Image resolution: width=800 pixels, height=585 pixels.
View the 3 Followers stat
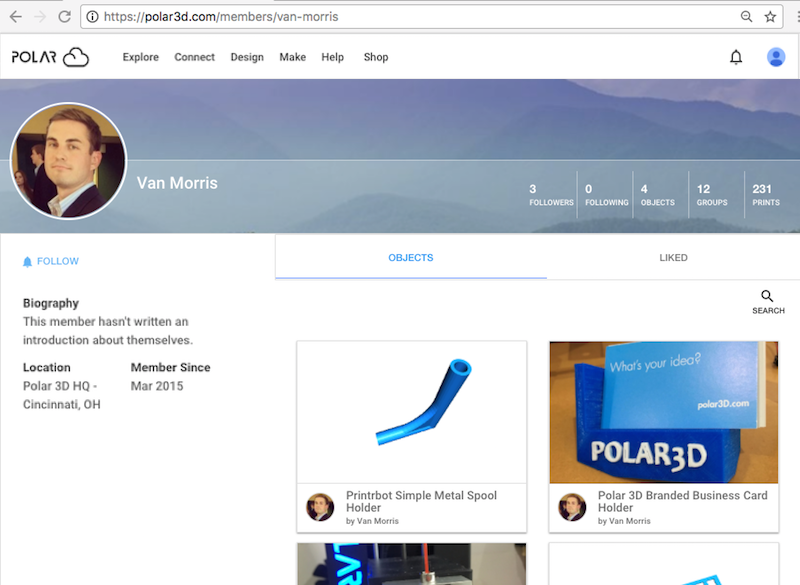(x=551, y=195)
